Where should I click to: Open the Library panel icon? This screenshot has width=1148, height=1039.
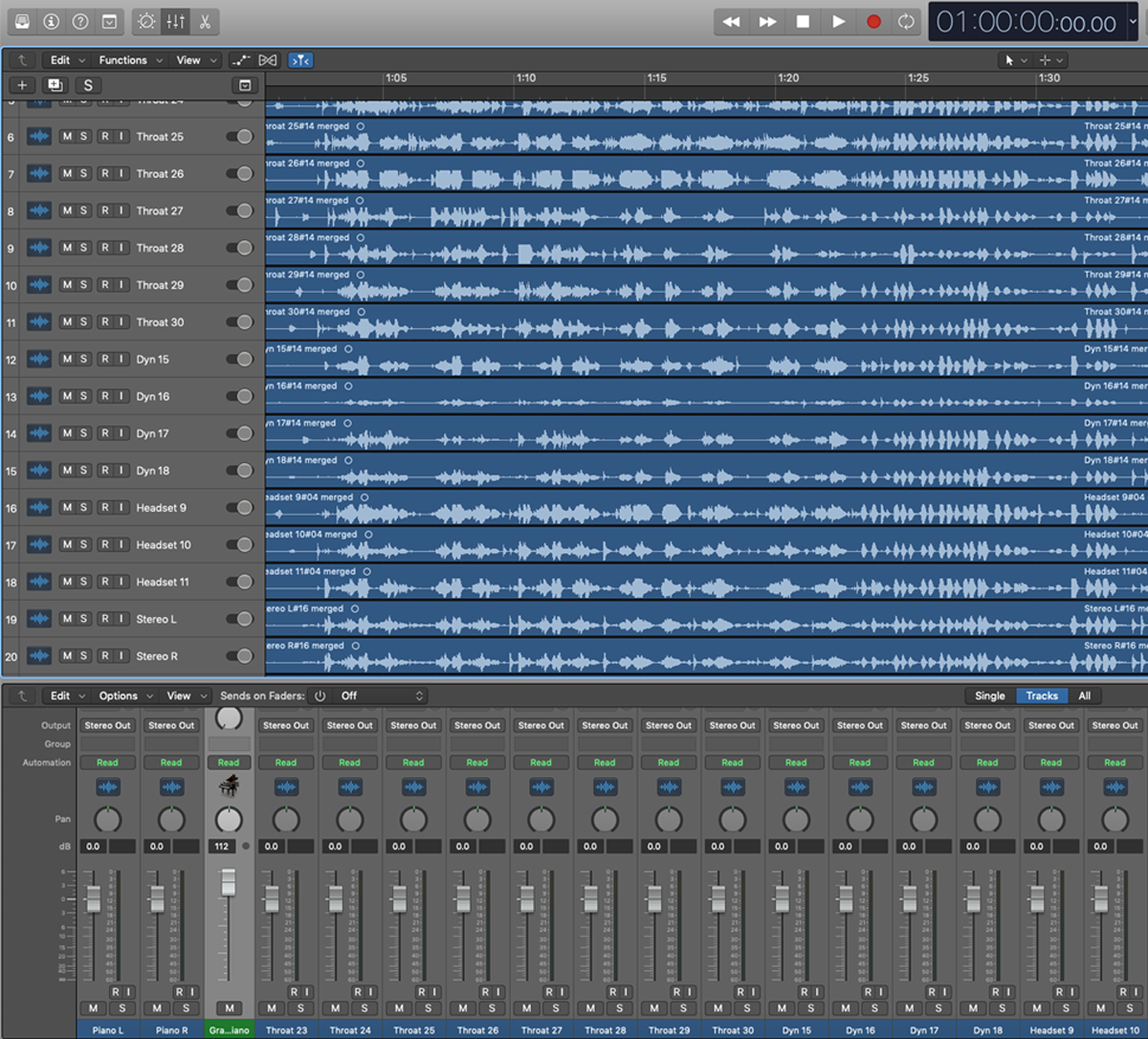coord(23,21)
